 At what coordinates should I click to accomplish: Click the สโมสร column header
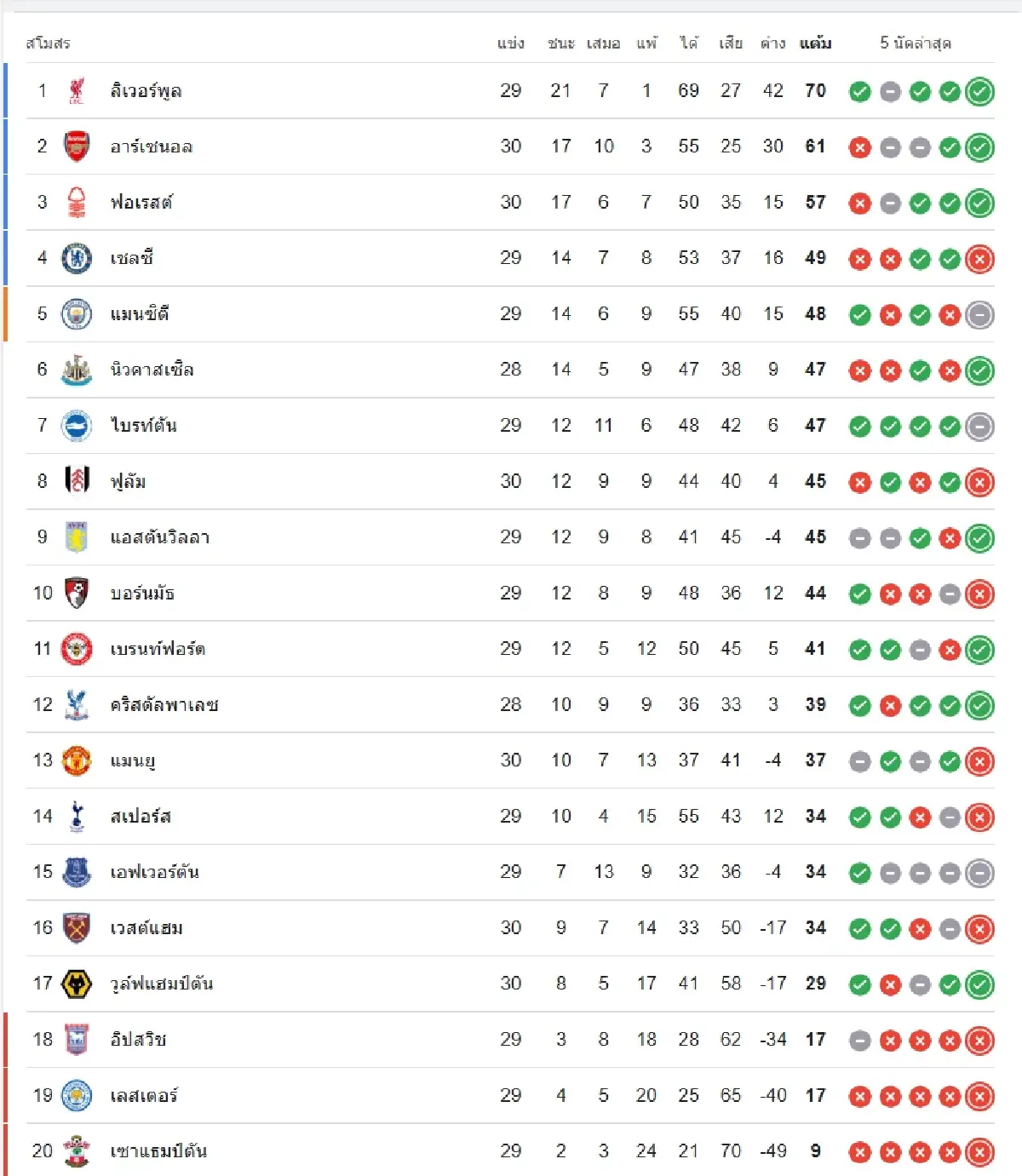click(48, 43)
